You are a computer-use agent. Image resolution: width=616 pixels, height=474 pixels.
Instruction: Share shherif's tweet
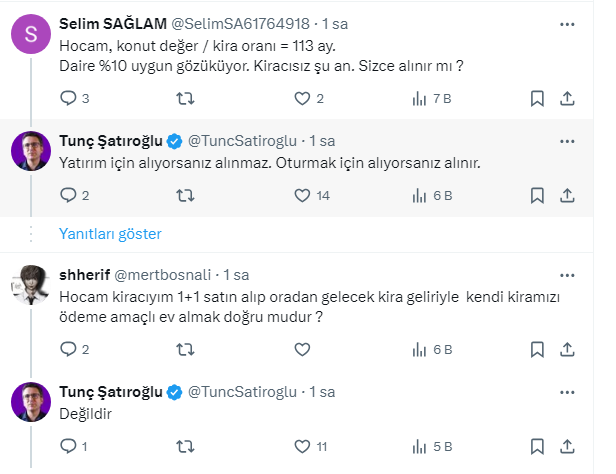pos(567,349)
